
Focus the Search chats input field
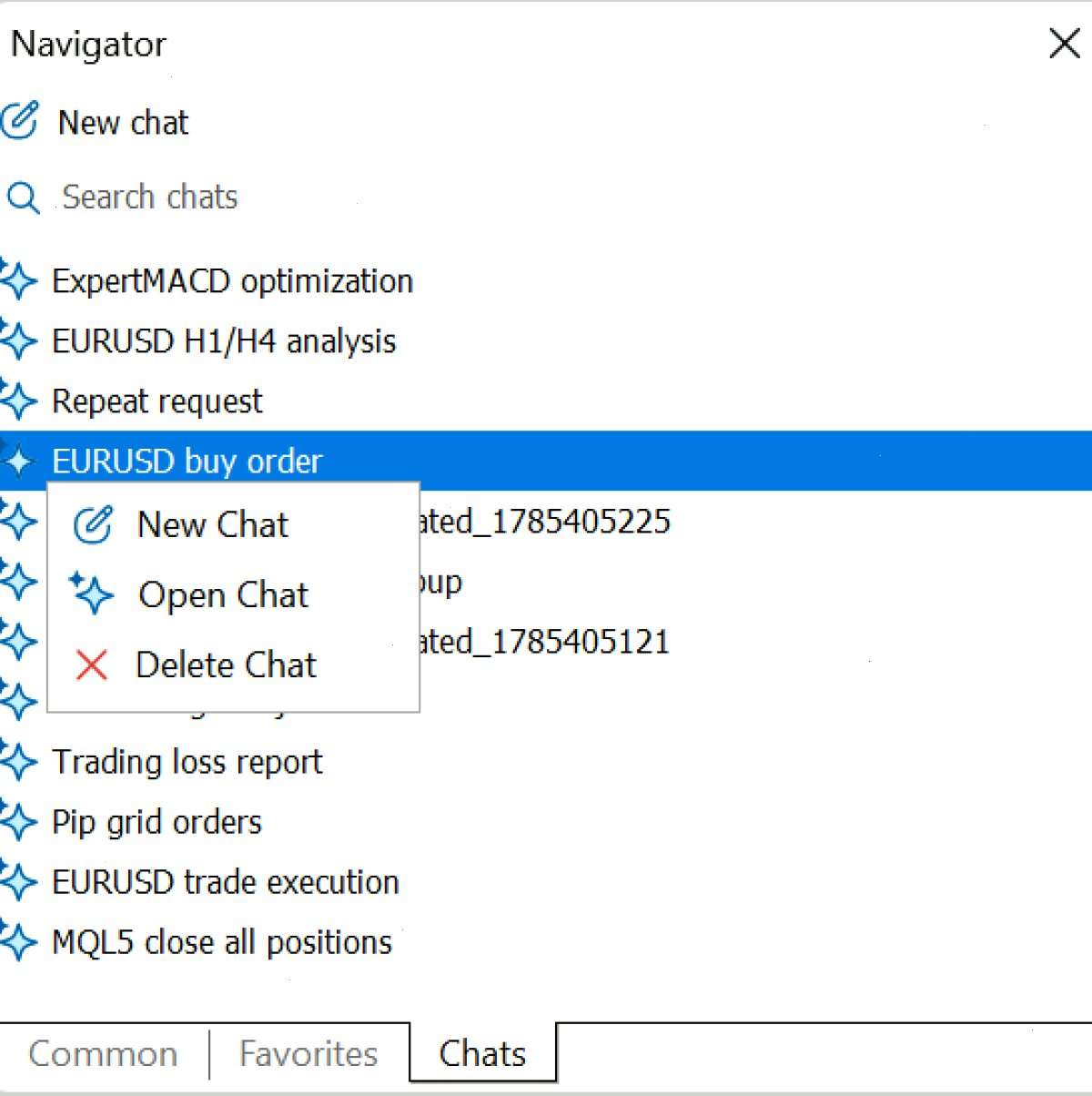(x=150, y=198)
